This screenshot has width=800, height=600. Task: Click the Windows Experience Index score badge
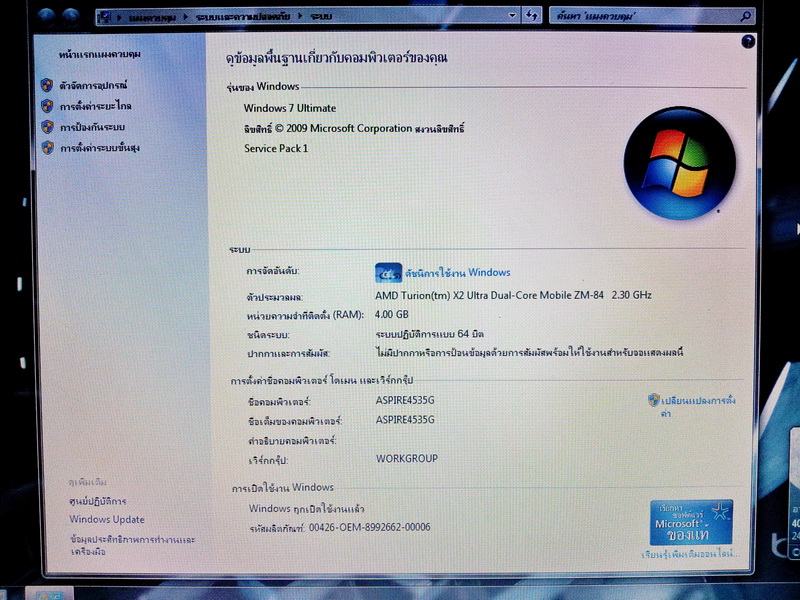[388, 273]
